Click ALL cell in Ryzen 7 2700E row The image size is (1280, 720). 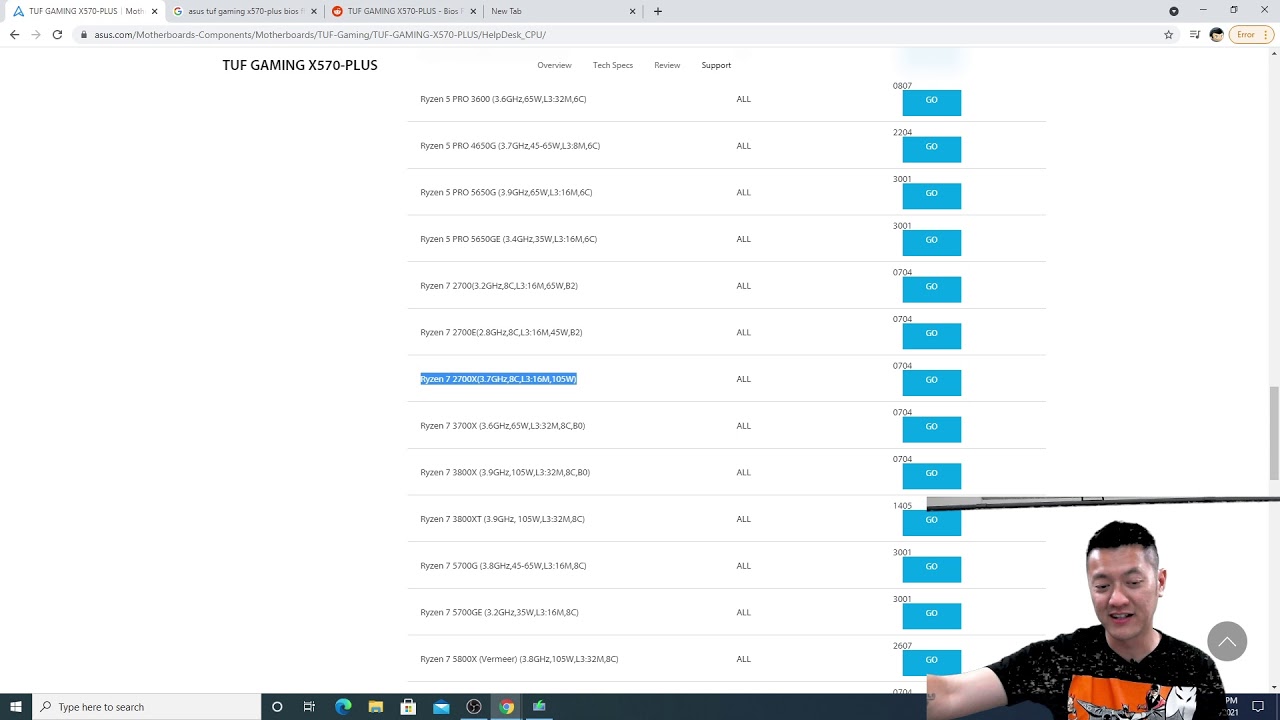click(x=743, y=332)
